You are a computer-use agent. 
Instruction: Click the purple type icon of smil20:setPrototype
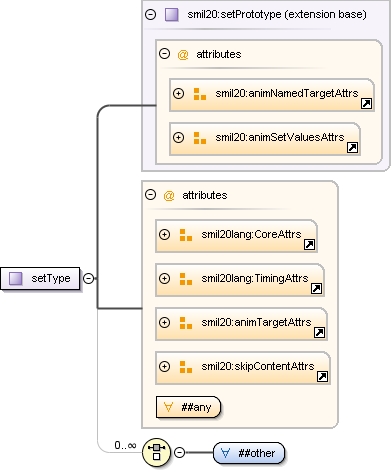[x=172, y=15]
